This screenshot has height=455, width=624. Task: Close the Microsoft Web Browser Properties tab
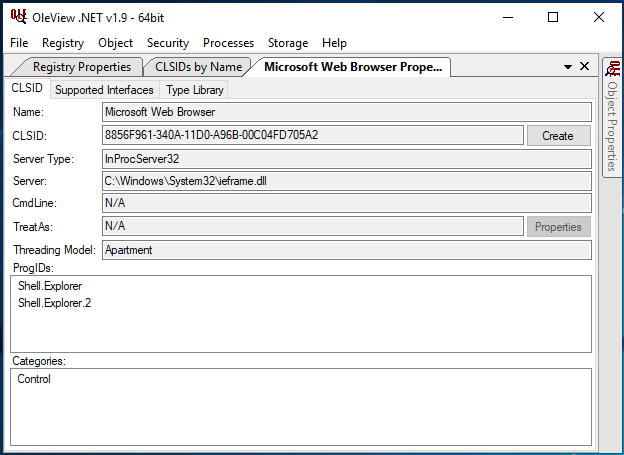584,66
